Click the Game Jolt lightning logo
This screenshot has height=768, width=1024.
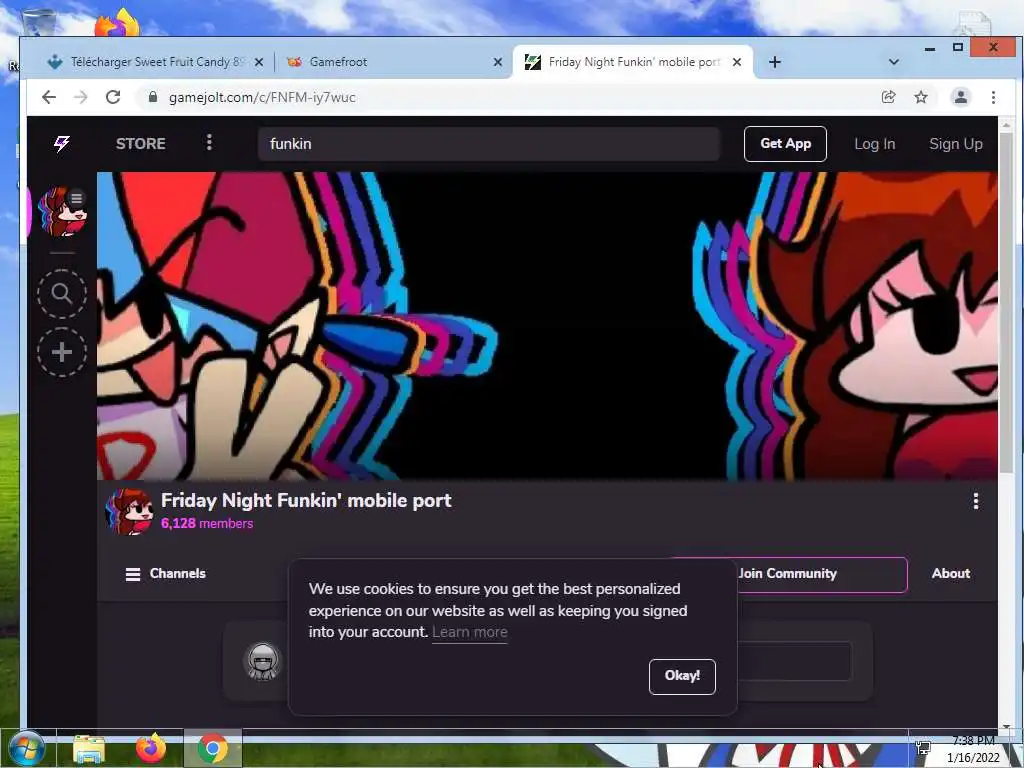click(61, 143)
